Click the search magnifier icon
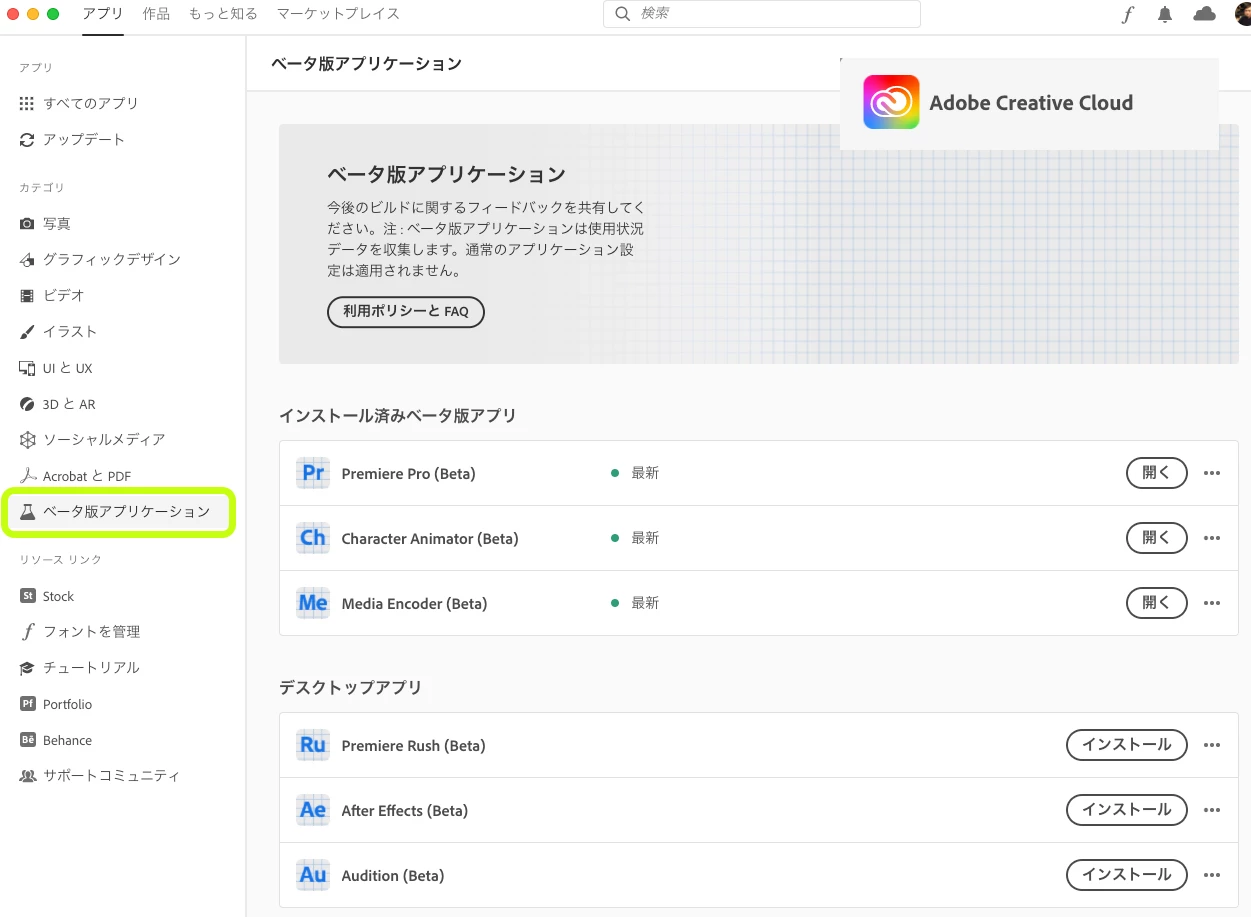 click(623, 14)
